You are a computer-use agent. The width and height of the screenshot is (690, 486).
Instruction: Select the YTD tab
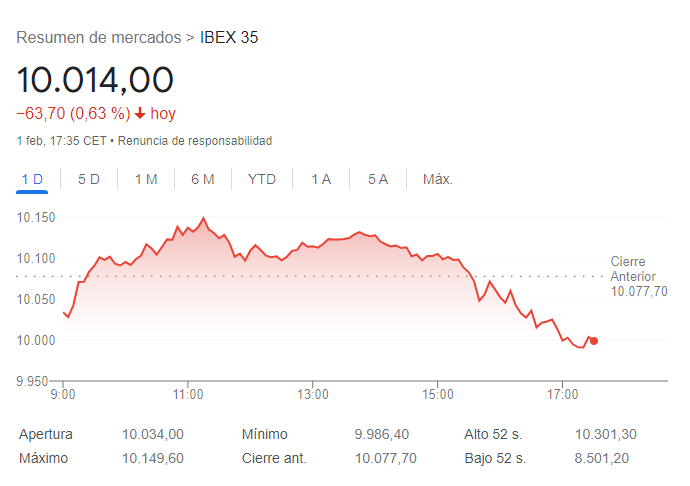tap(262, 179)
